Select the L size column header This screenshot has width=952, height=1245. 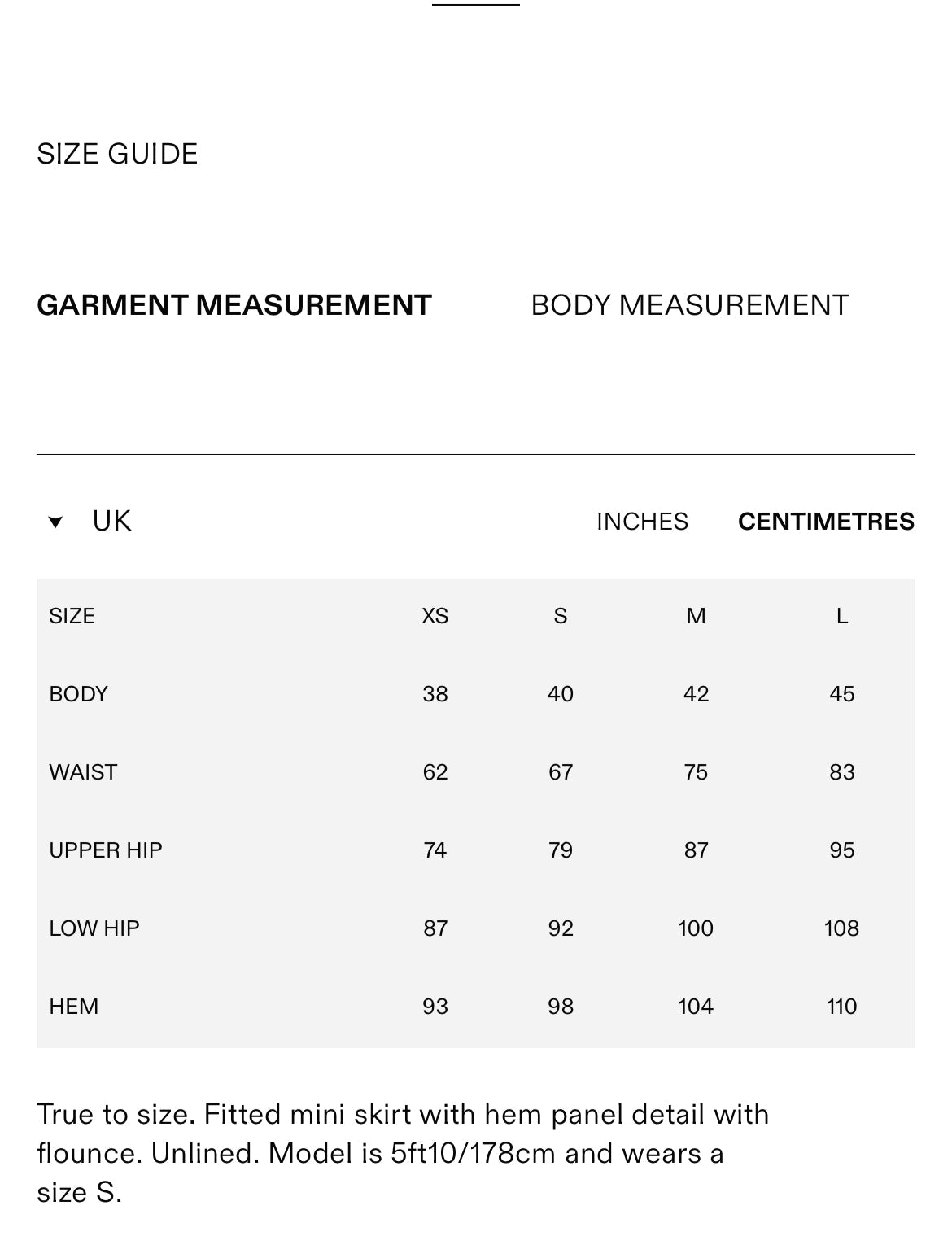click(842, 616)
